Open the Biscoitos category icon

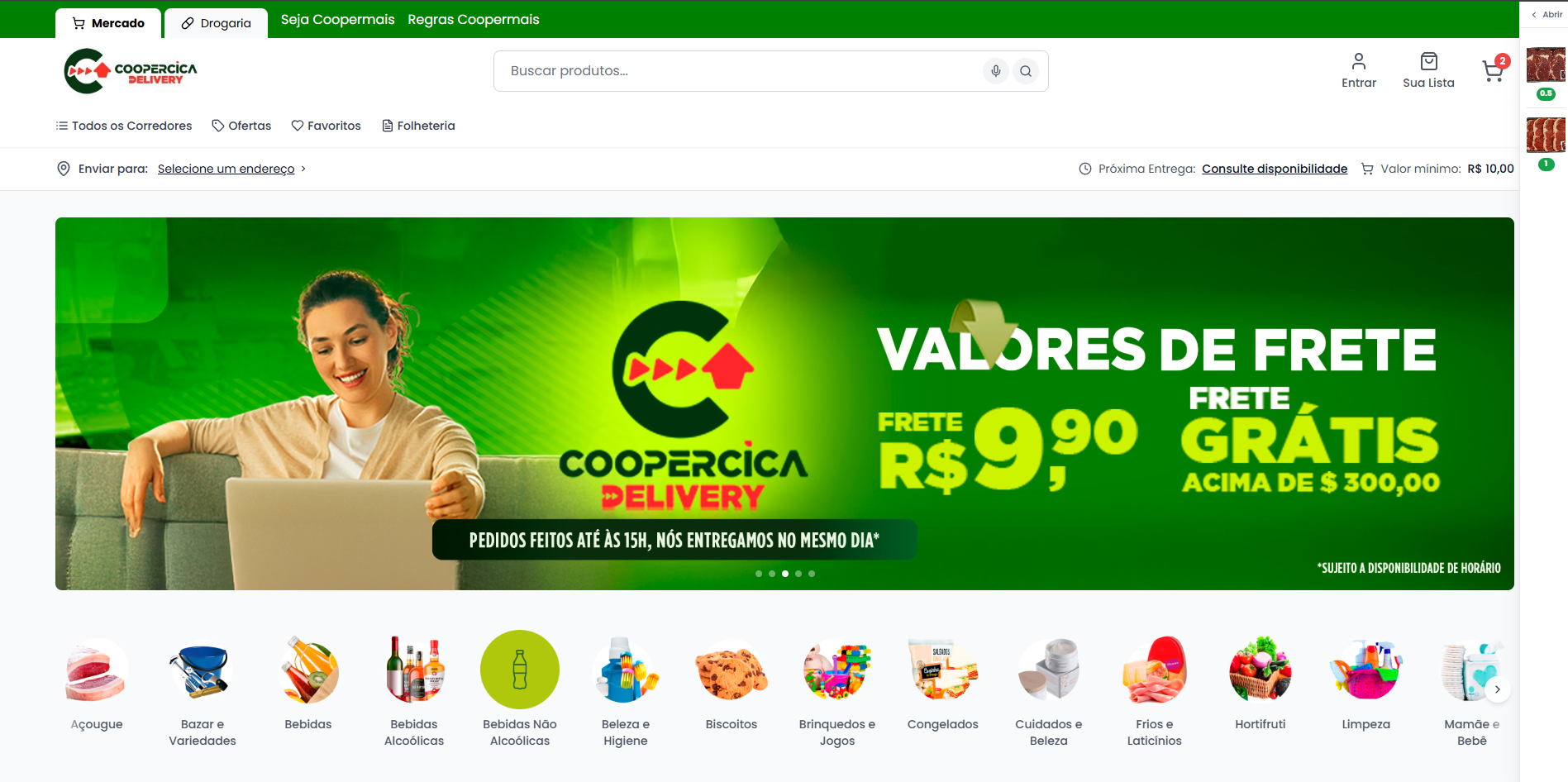point(732,670)
